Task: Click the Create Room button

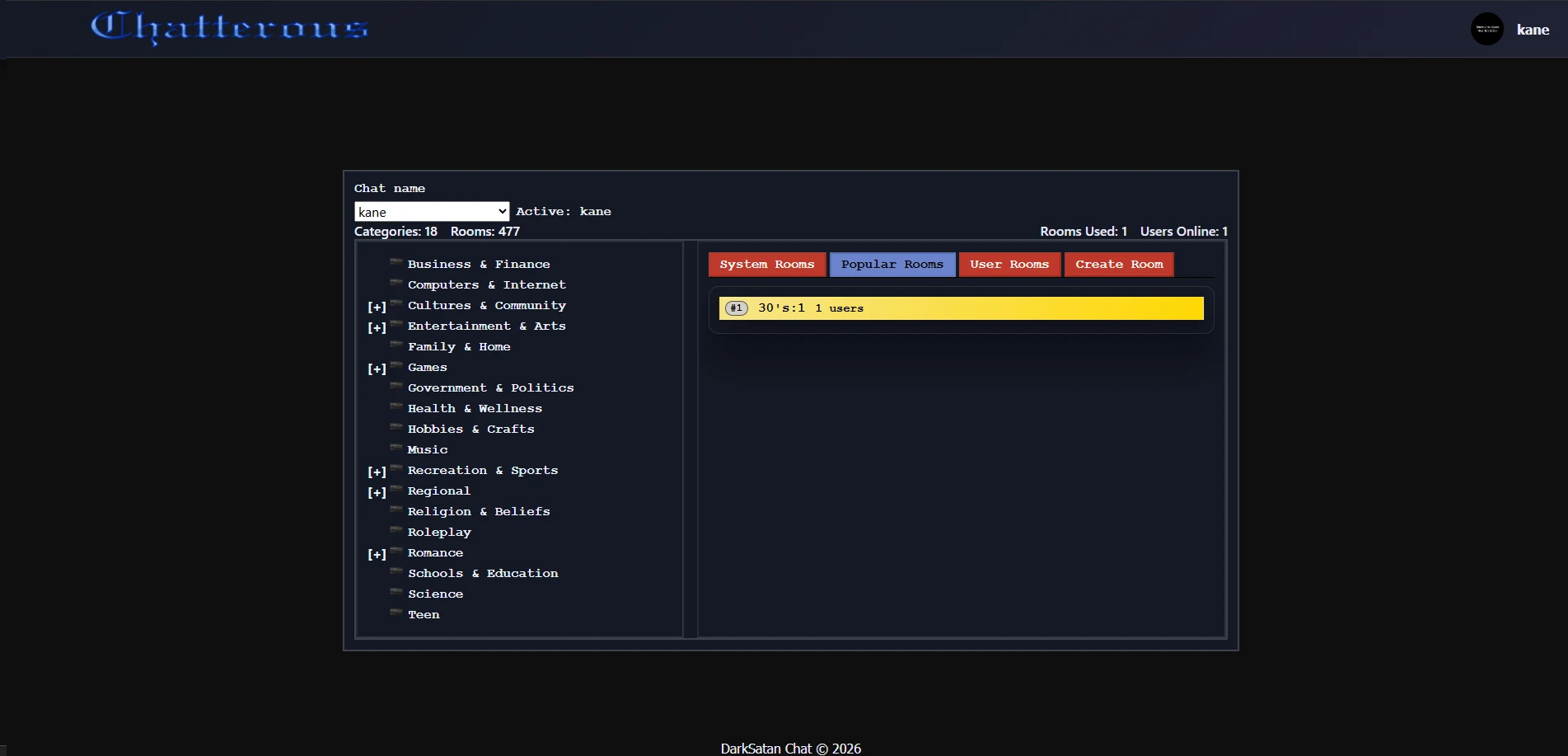Action: tap(1118, 265)
